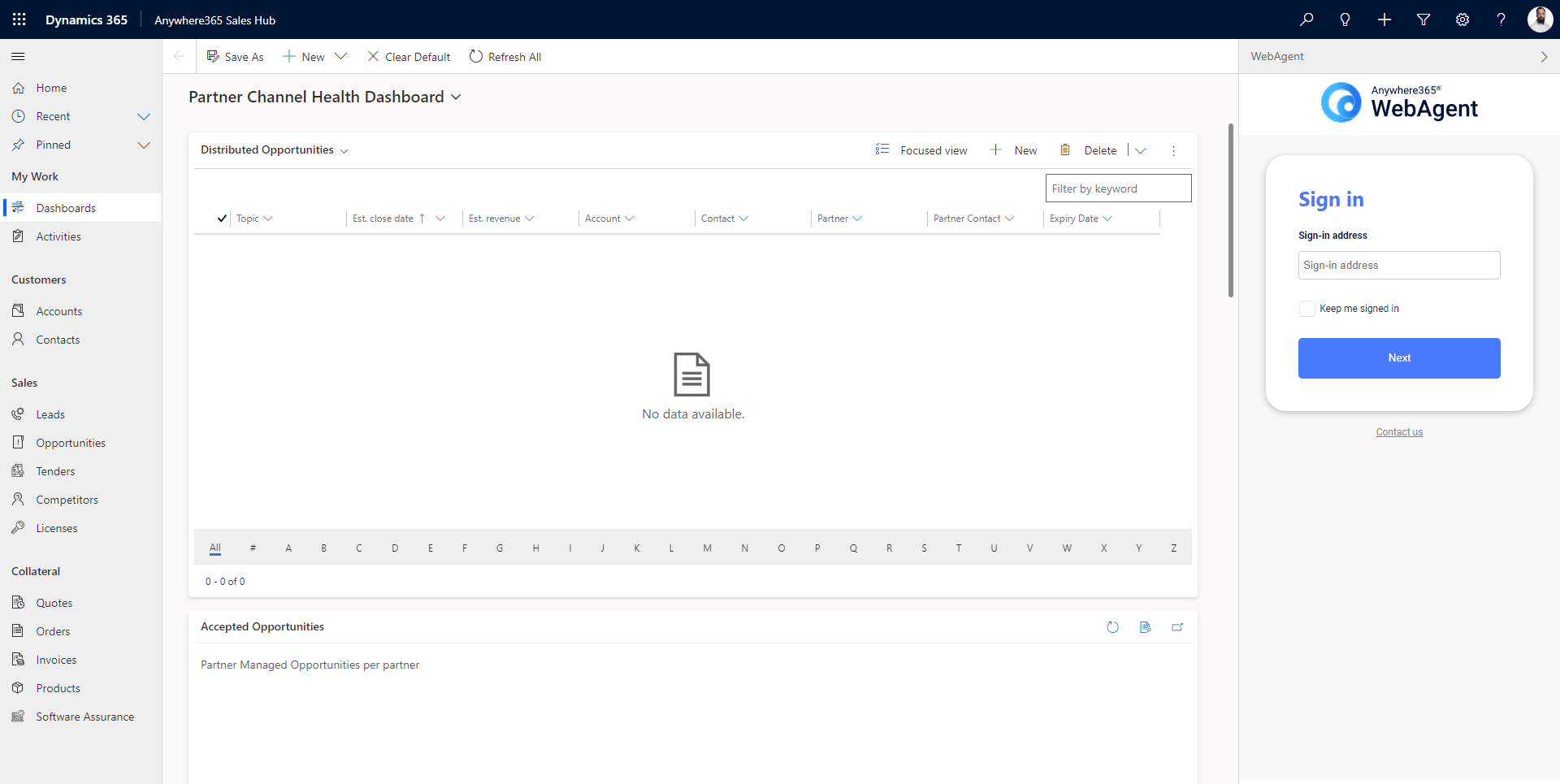Switch to Focused view
The height and width of the screenshot is (784, 1560).
[921, 150]
